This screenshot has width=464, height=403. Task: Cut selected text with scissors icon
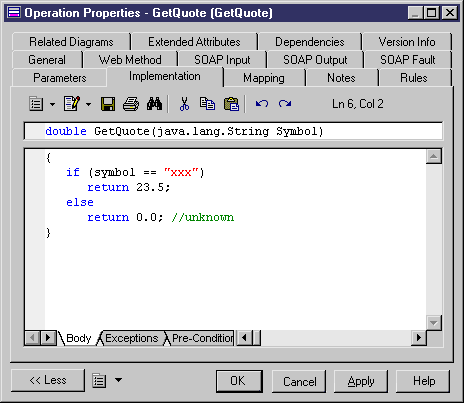pos(184,104)
